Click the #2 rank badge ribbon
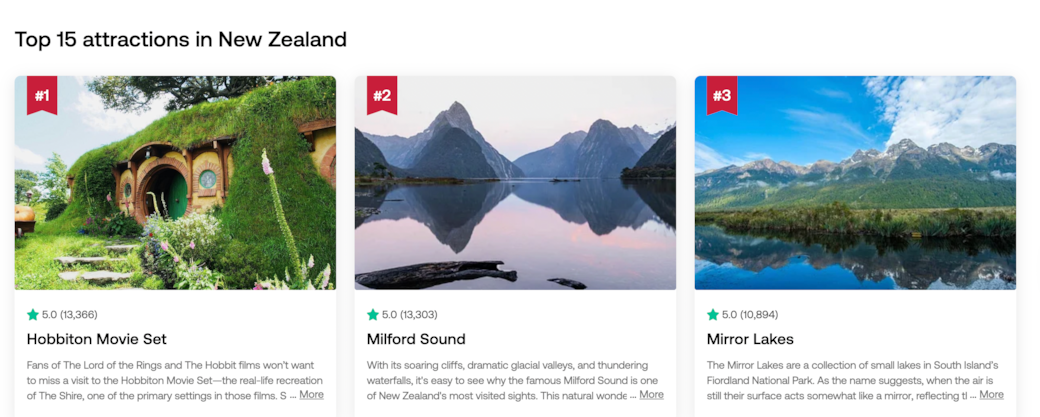Screen dimensions: 1040x417 point(382,95)
